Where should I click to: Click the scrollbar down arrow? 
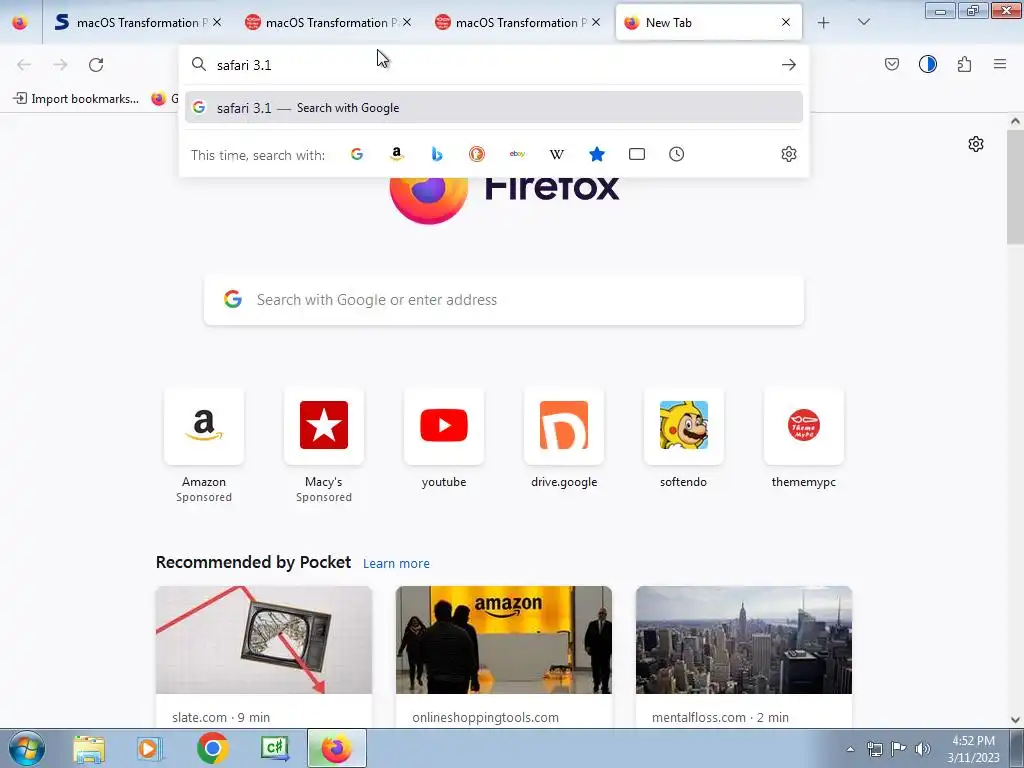point(1015,720)
